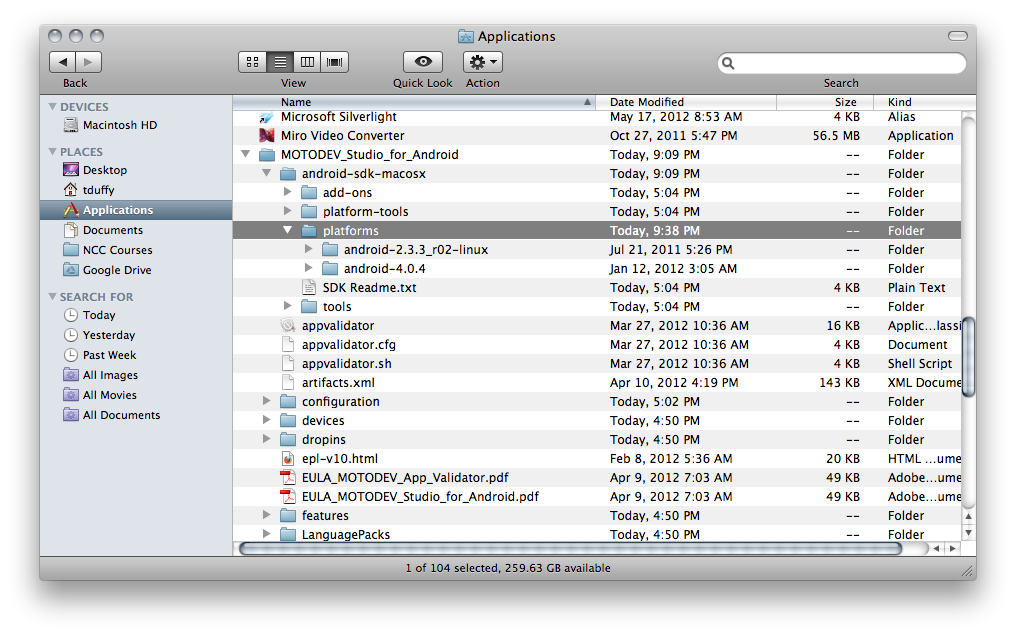Switch to column view

307,62
